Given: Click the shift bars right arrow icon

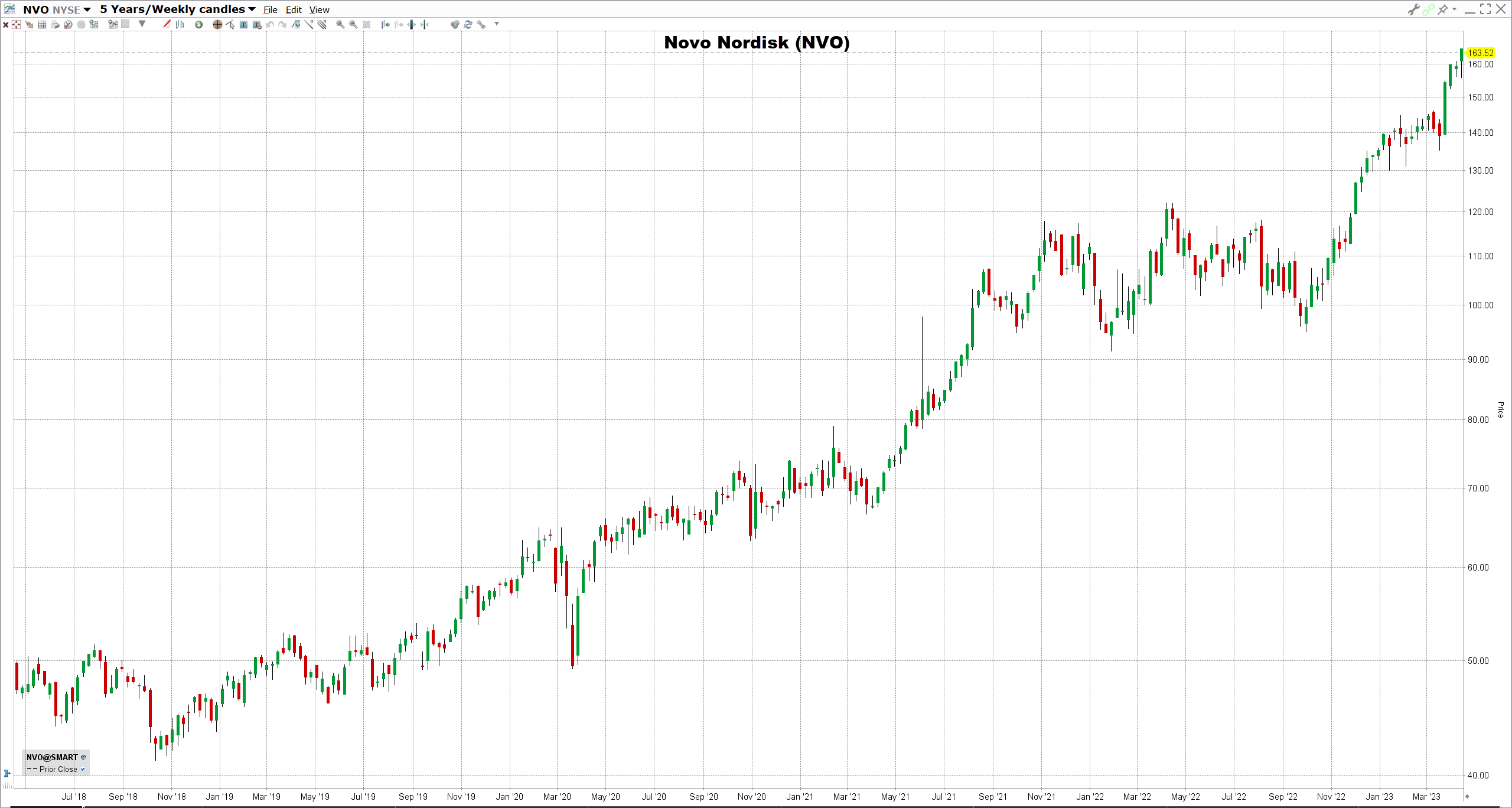Looking at the screenshot, I should [385, 24].
